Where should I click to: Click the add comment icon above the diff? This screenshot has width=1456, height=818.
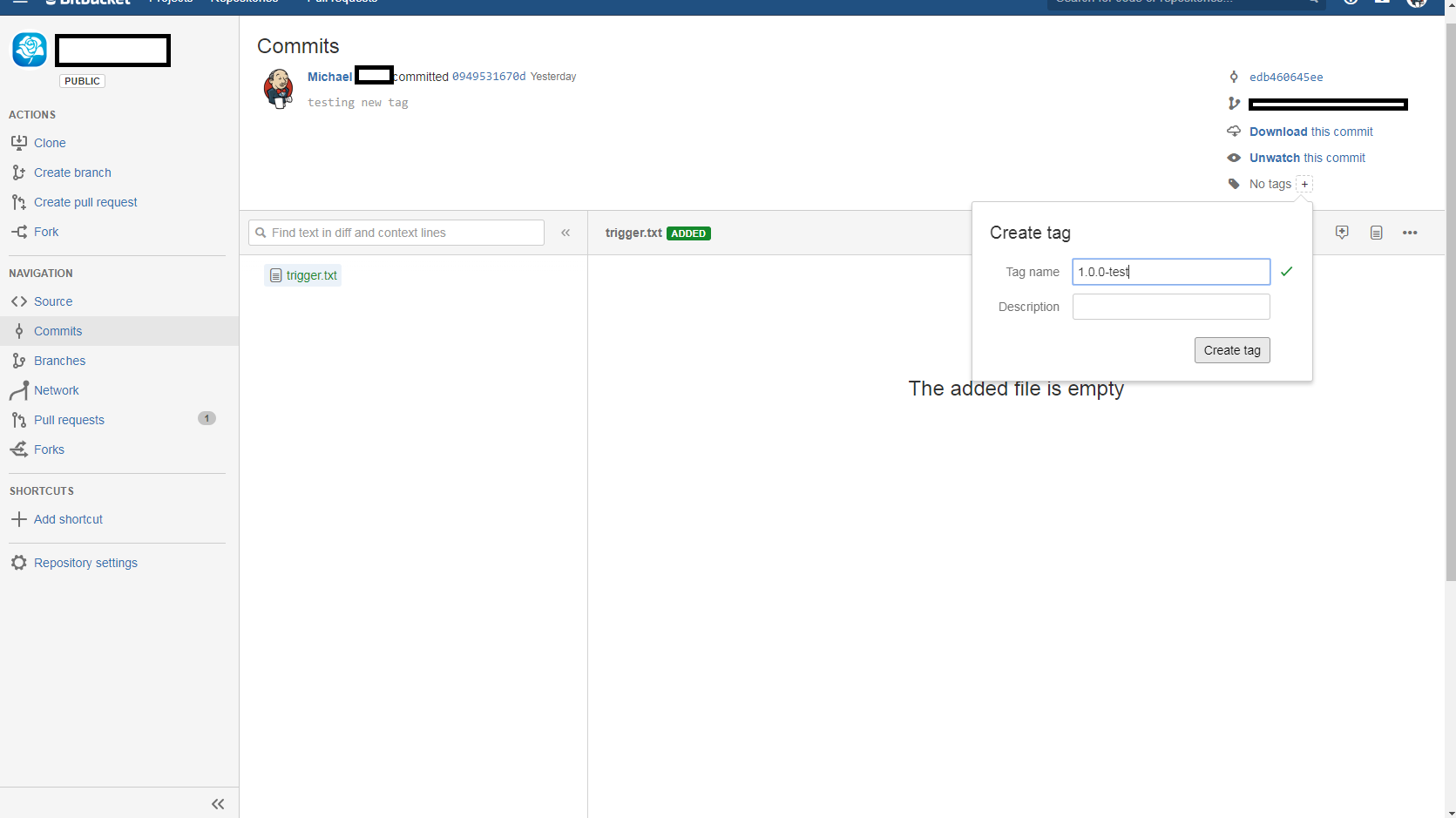pos(1342,233)
